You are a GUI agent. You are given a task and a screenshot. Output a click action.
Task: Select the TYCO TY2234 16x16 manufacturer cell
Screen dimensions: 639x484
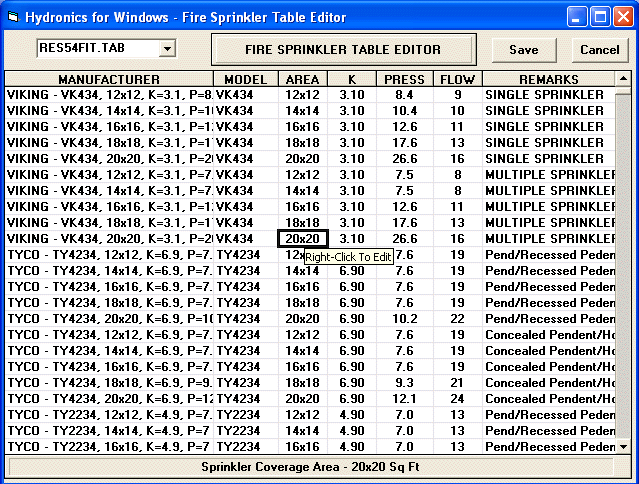(109, 447)
